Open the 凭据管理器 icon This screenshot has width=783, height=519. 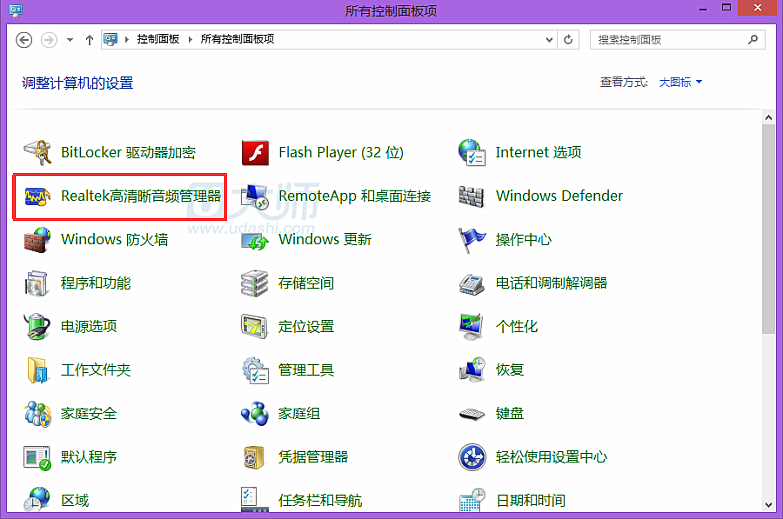click(255, 457)
